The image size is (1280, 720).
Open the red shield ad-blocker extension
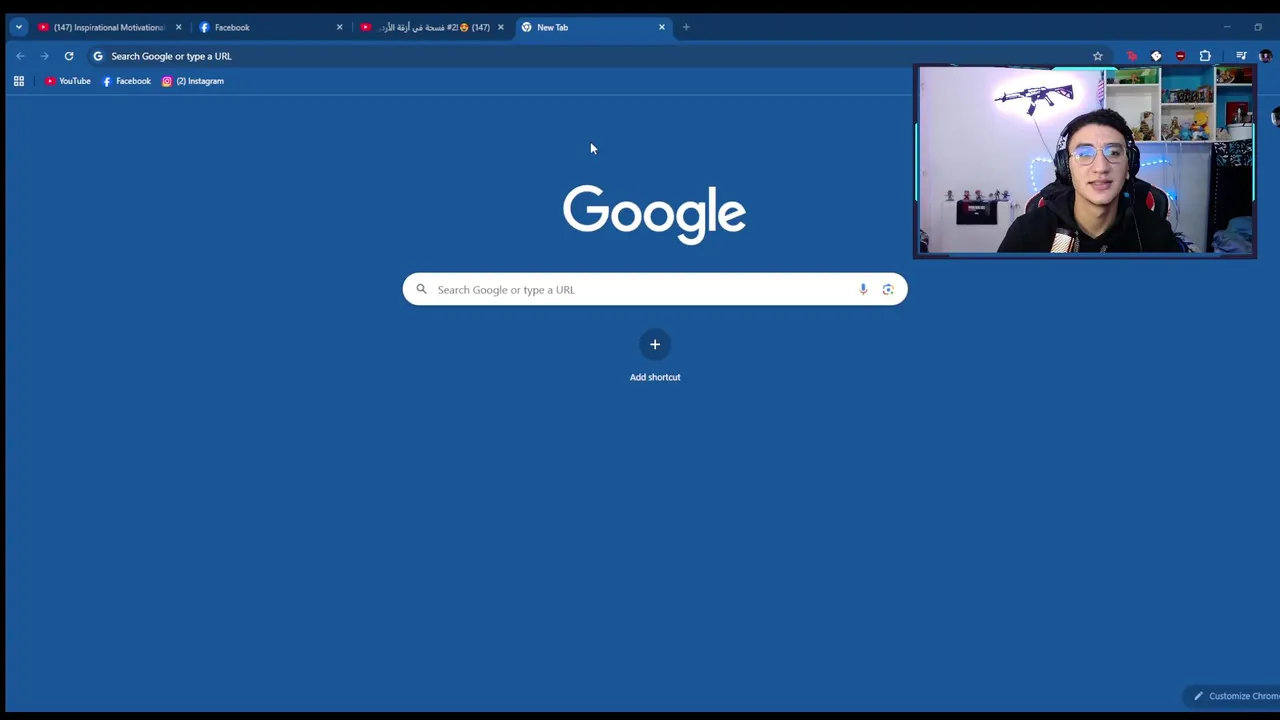pyautogui.click(x=1180, y=56)
